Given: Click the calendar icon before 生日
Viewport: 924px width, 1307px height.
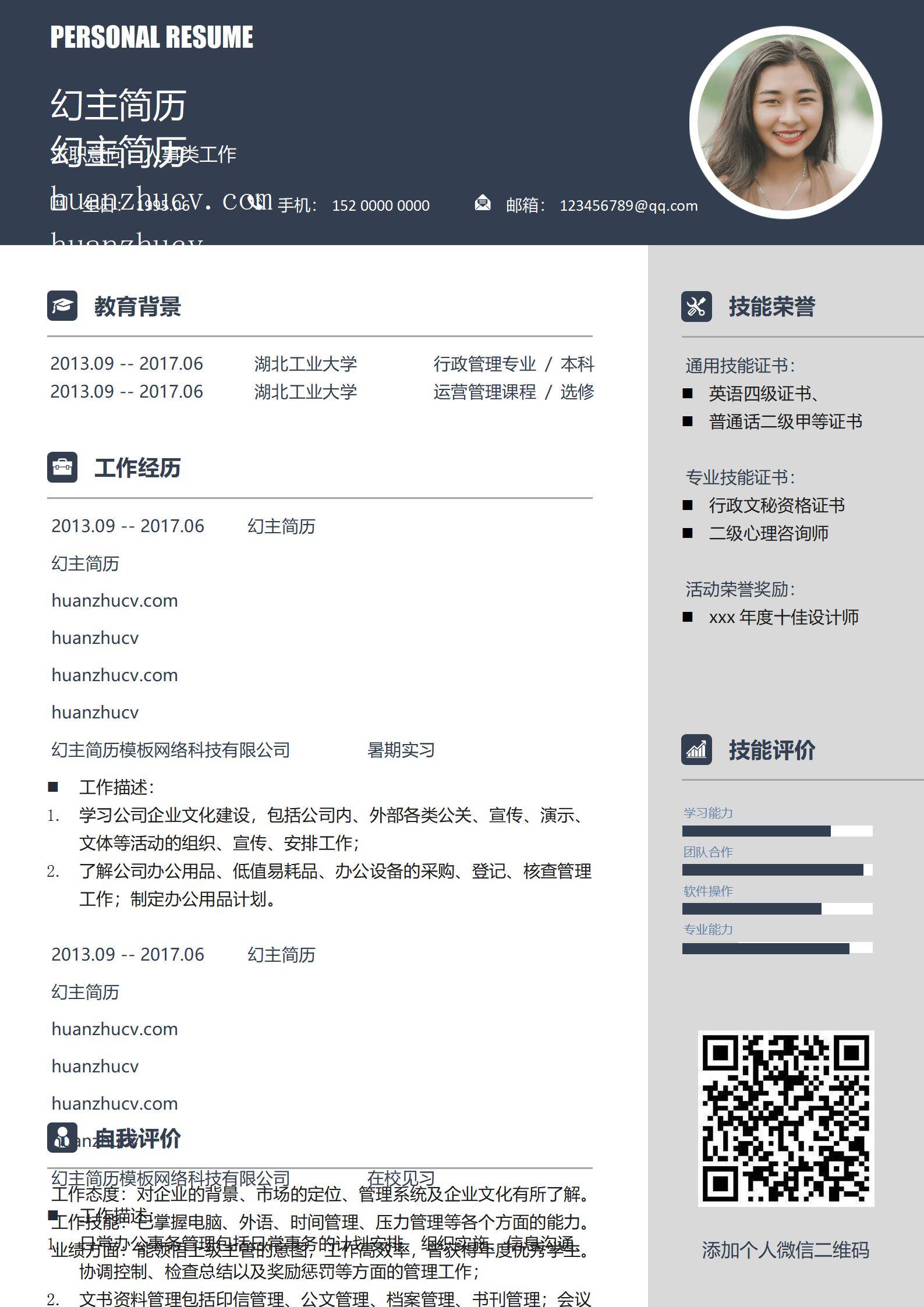Looking at the screenshot, I should point(59,204).
